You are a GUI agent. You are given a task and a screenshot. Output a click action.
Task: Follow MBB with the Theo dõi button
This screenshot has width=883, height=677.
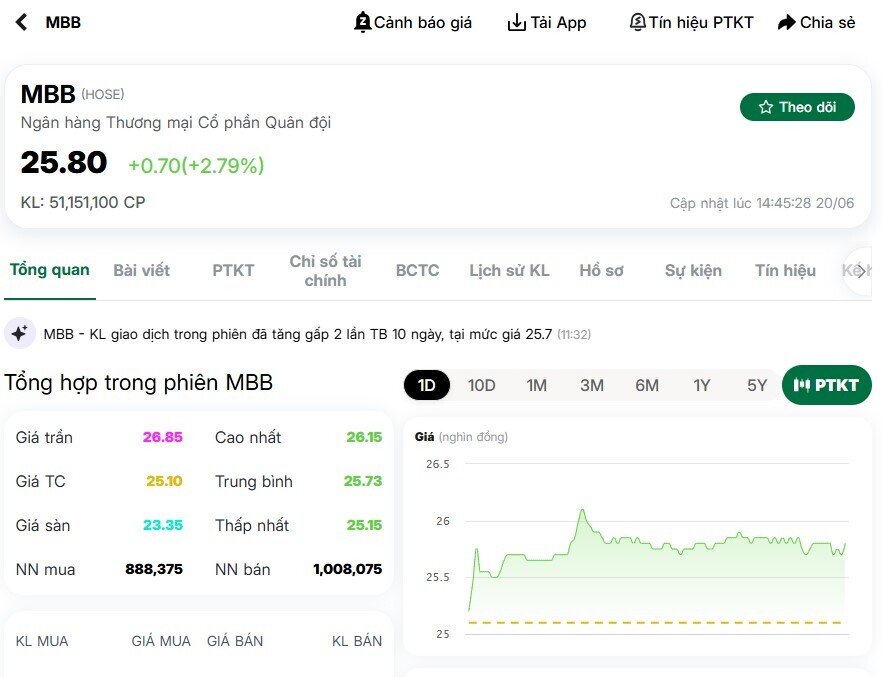click(797, 107)
